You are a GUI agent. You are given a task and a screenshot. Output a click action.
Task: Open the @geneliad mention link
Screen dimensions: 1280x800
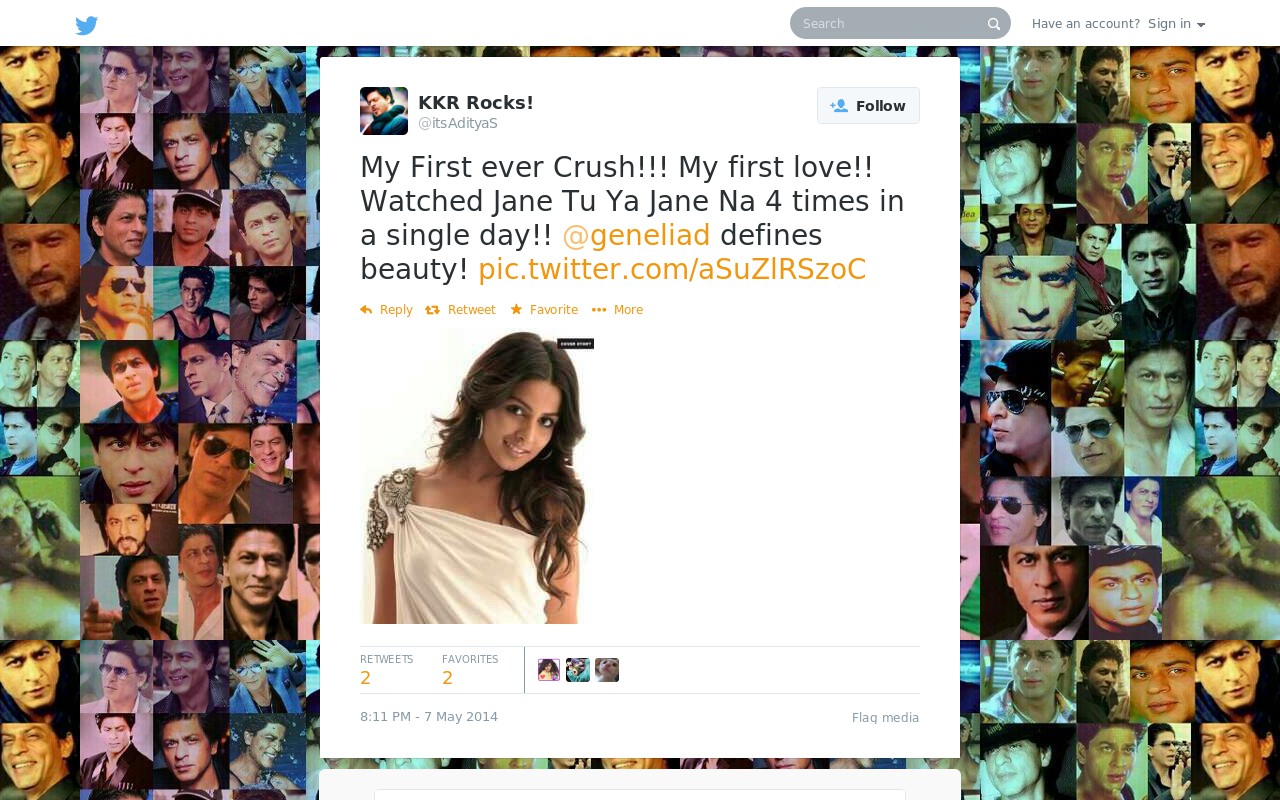tap(636, 235)
